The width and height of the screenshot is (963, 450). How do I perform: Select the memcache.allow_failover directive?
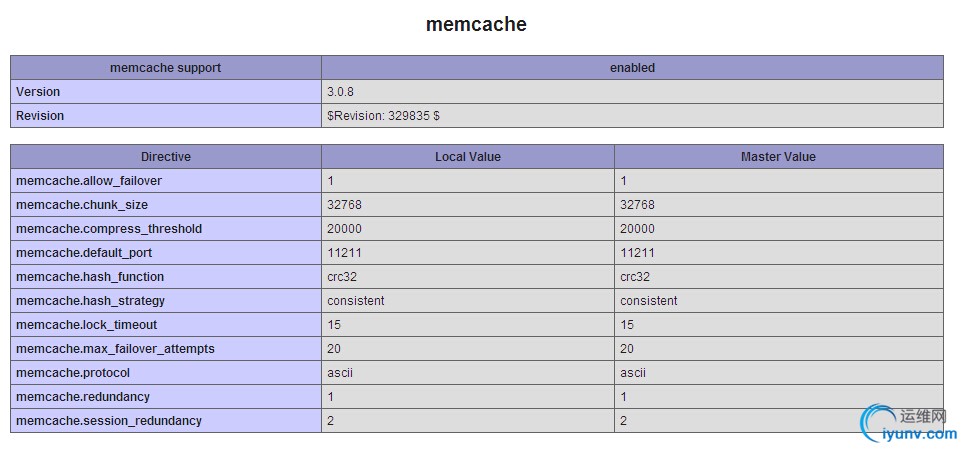(x=89, y=181)
